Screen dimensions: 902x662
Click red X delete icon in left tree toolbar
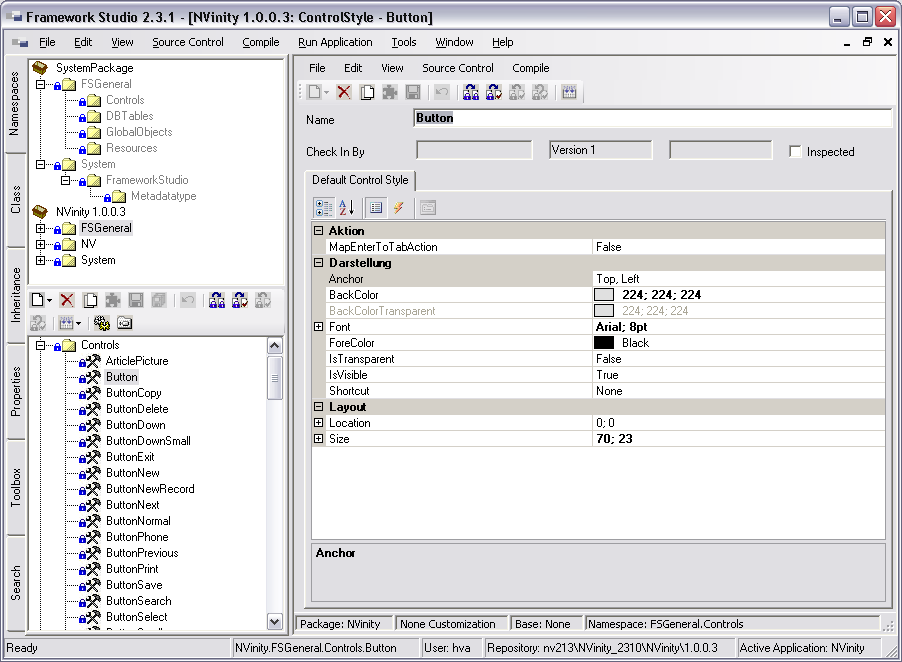pos(67,300)
